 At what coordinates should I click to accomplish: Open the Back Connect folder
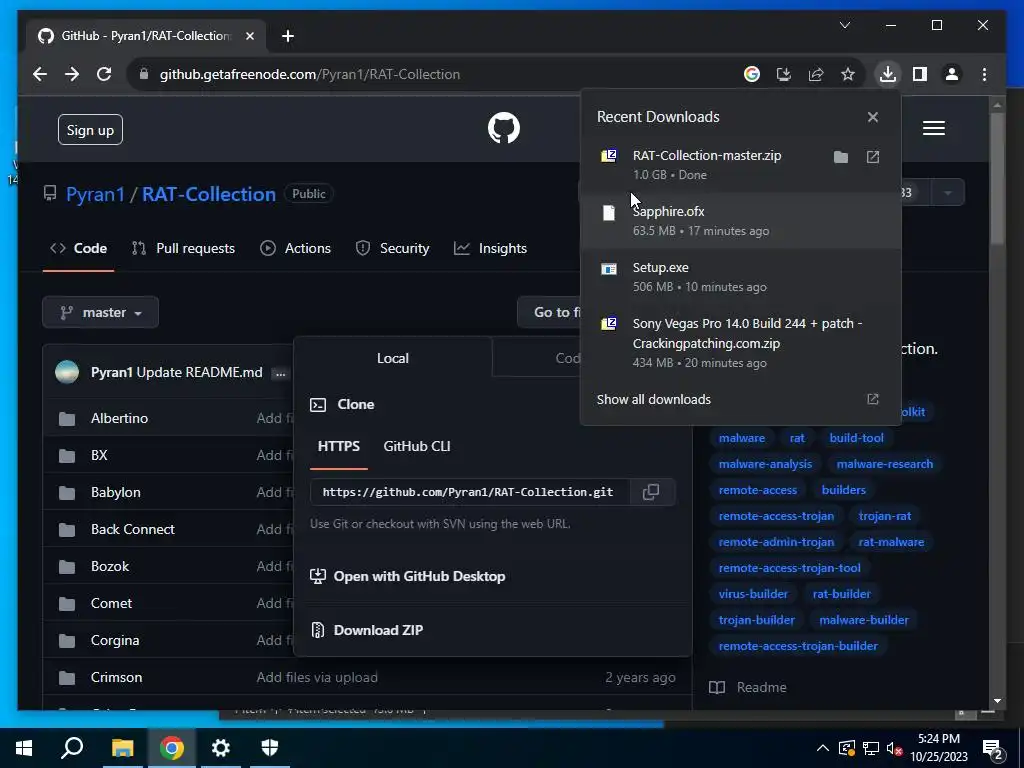[133, 529]
